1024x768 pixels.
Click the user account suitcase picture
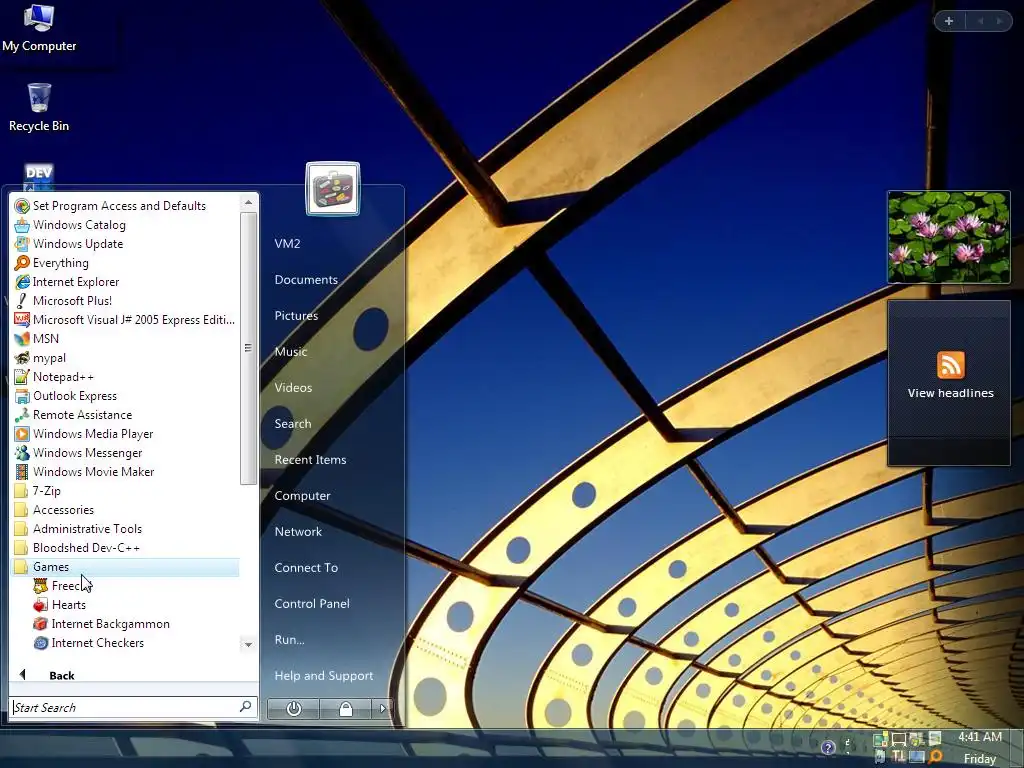tap(332, 189)
